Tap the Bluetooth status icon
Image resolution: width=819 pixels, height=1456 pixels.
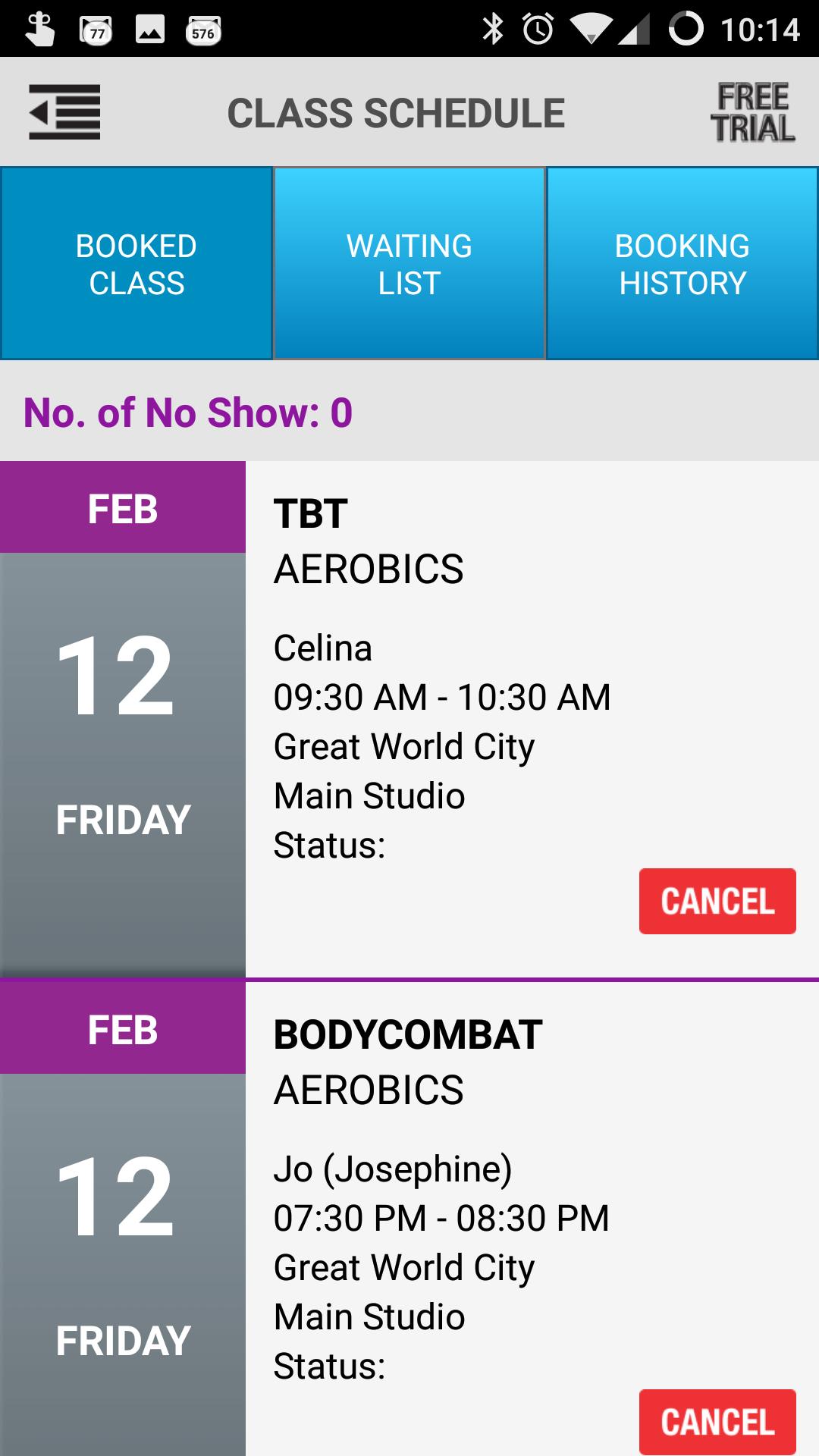(x=493, y=30)
